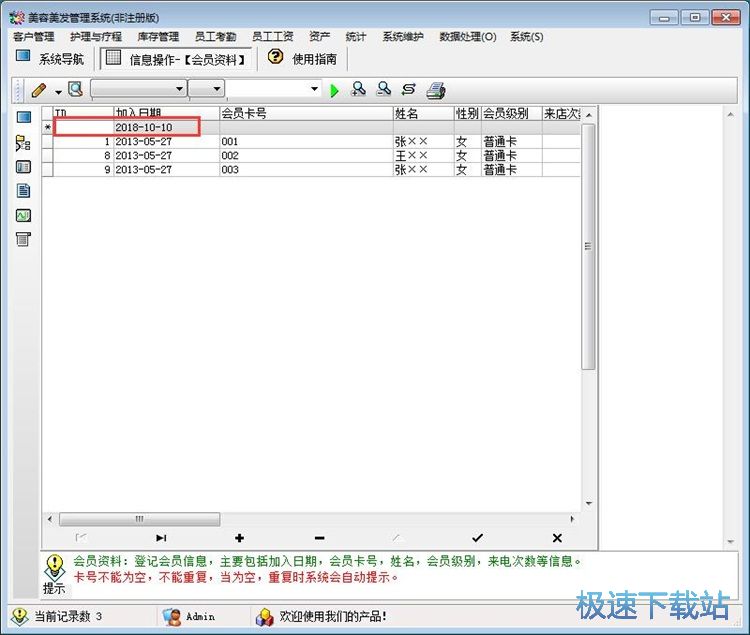The width and height of the screenshot is (750, 635).
Task: Open the 员工考勤 menu
Action: tap(215, 37)
